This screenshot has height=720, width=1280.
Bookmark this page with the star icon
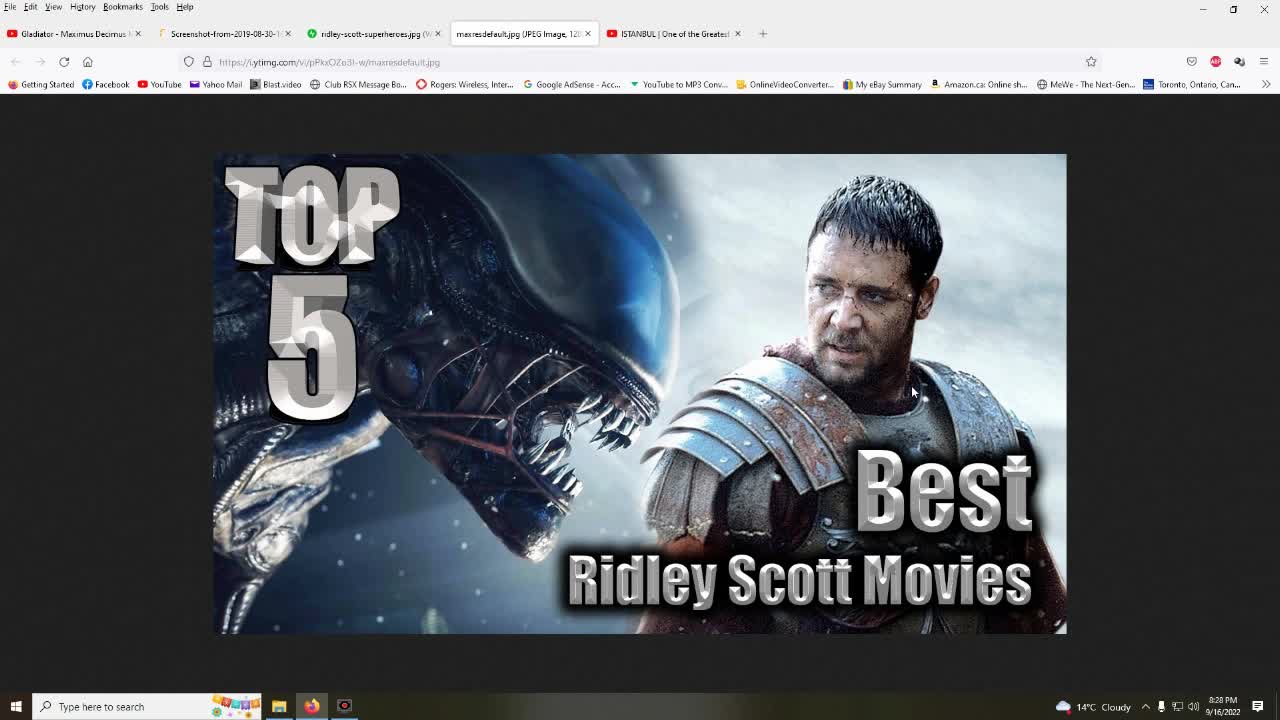(1091, 62)
